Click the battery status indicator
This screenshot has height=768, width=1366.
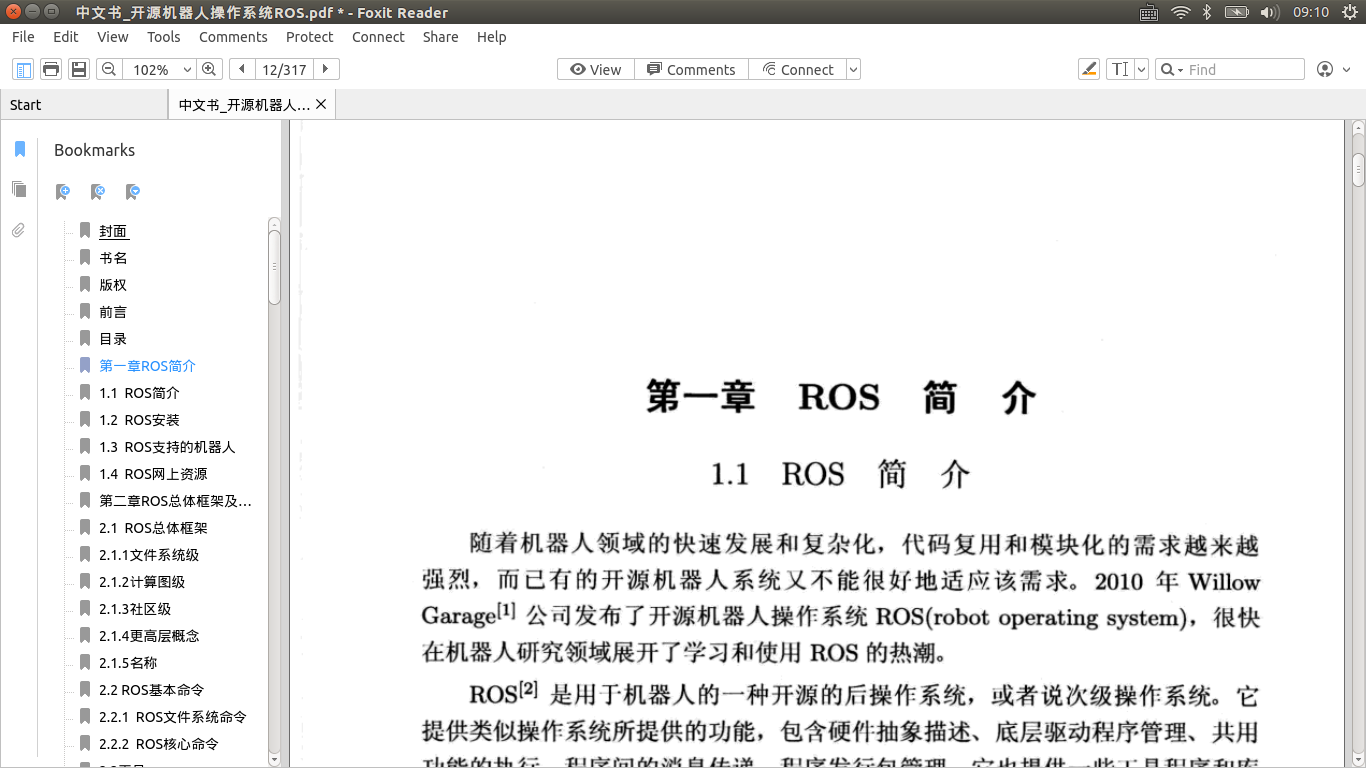point(1237,12)
